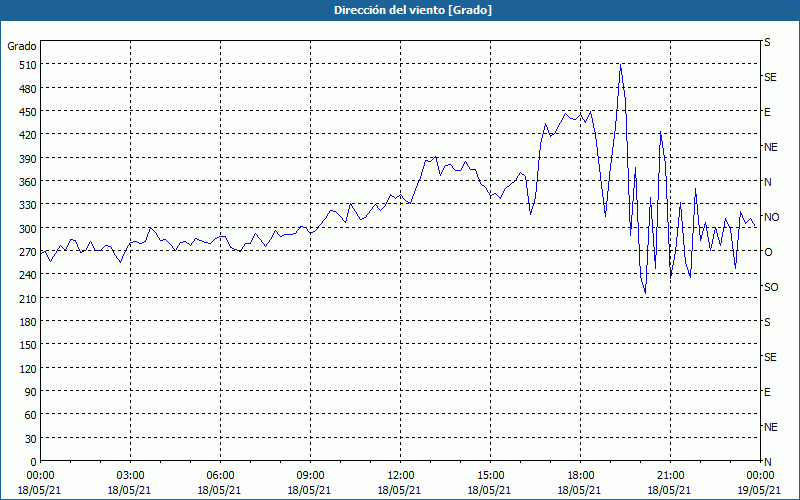Select the 21:00 time label
The width and height of the screenshot is (800, 500).
(670, 476)
